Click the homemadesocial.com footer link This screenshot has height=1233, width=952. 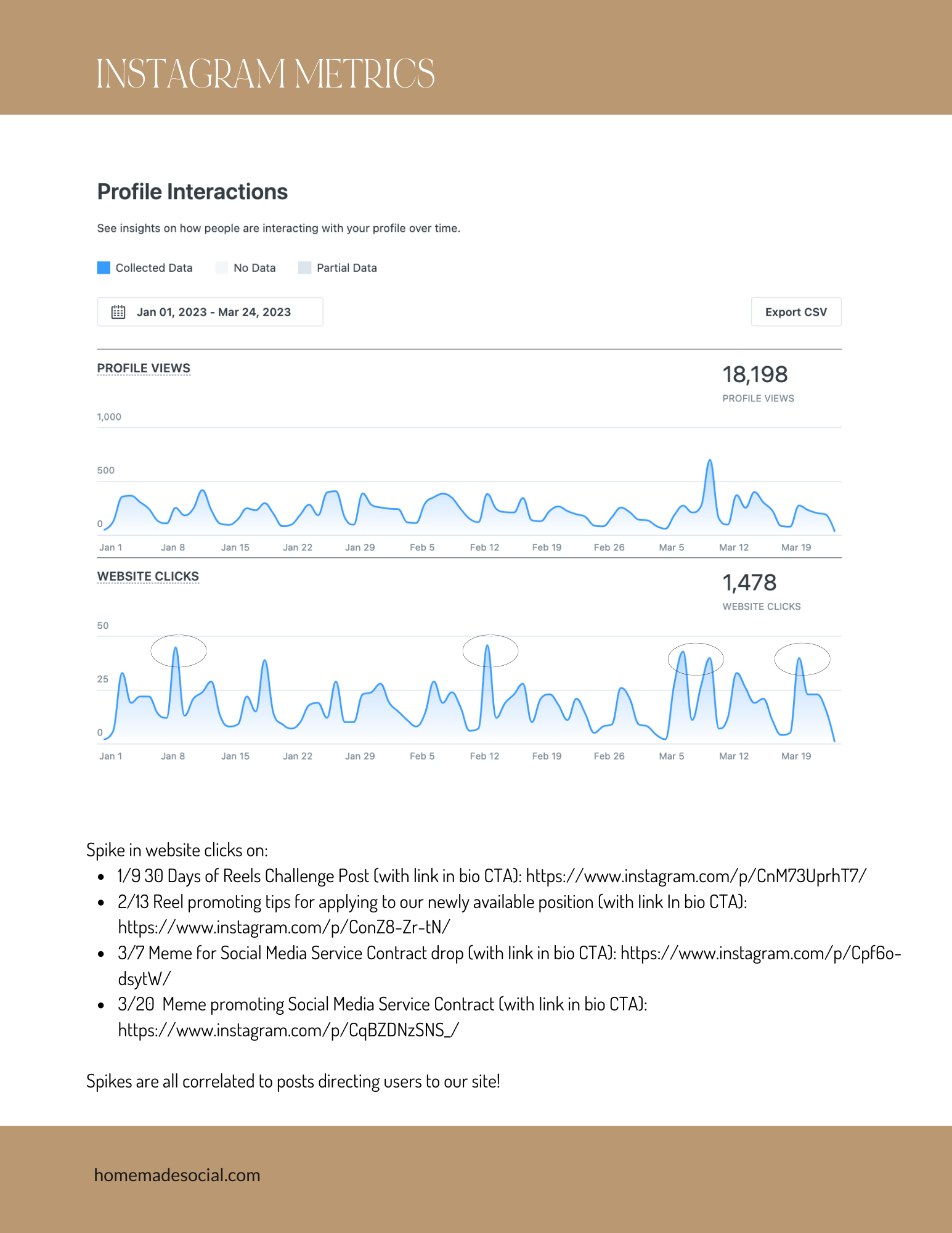[177, 1175]
